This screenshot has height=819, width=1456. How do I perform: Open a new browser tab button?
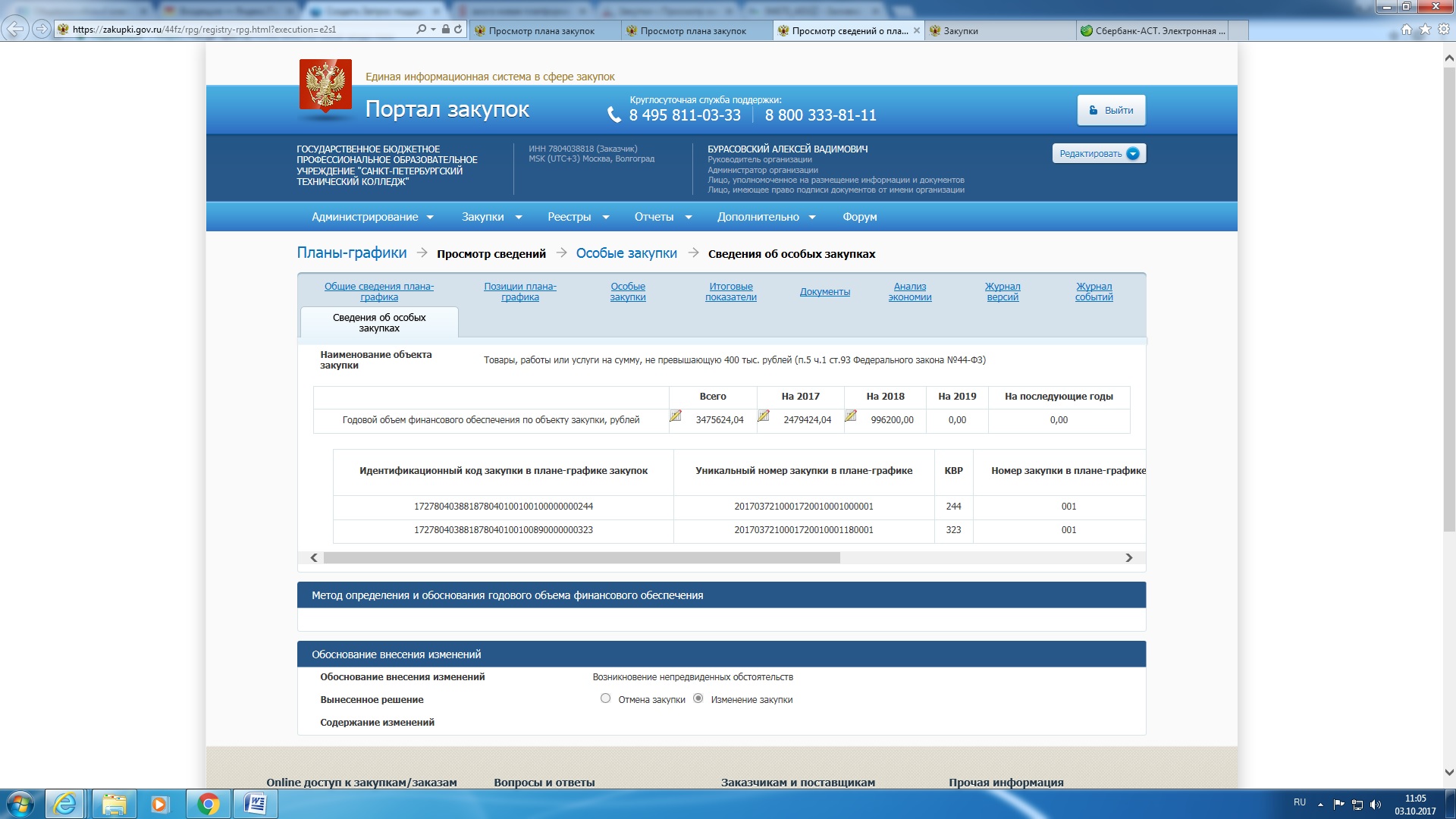(1238, 31)
